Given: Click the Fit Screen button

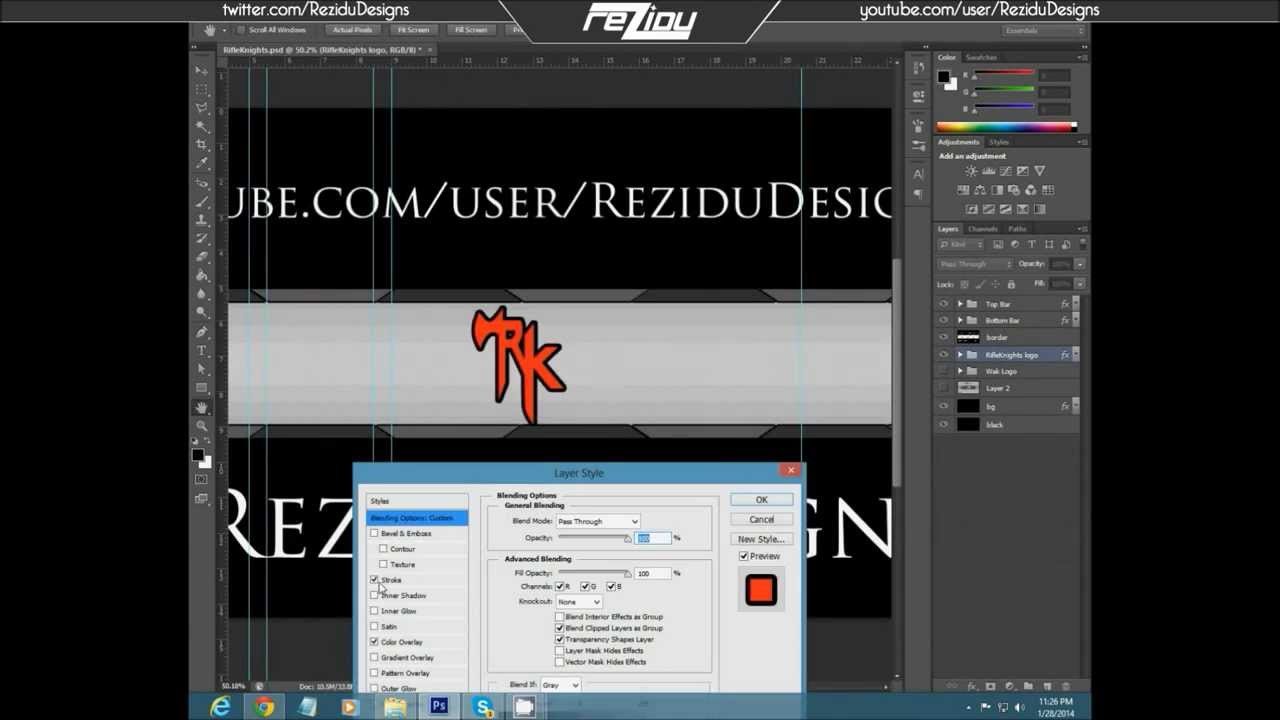Looking at the screenshot, I should (x=413, y=30).
